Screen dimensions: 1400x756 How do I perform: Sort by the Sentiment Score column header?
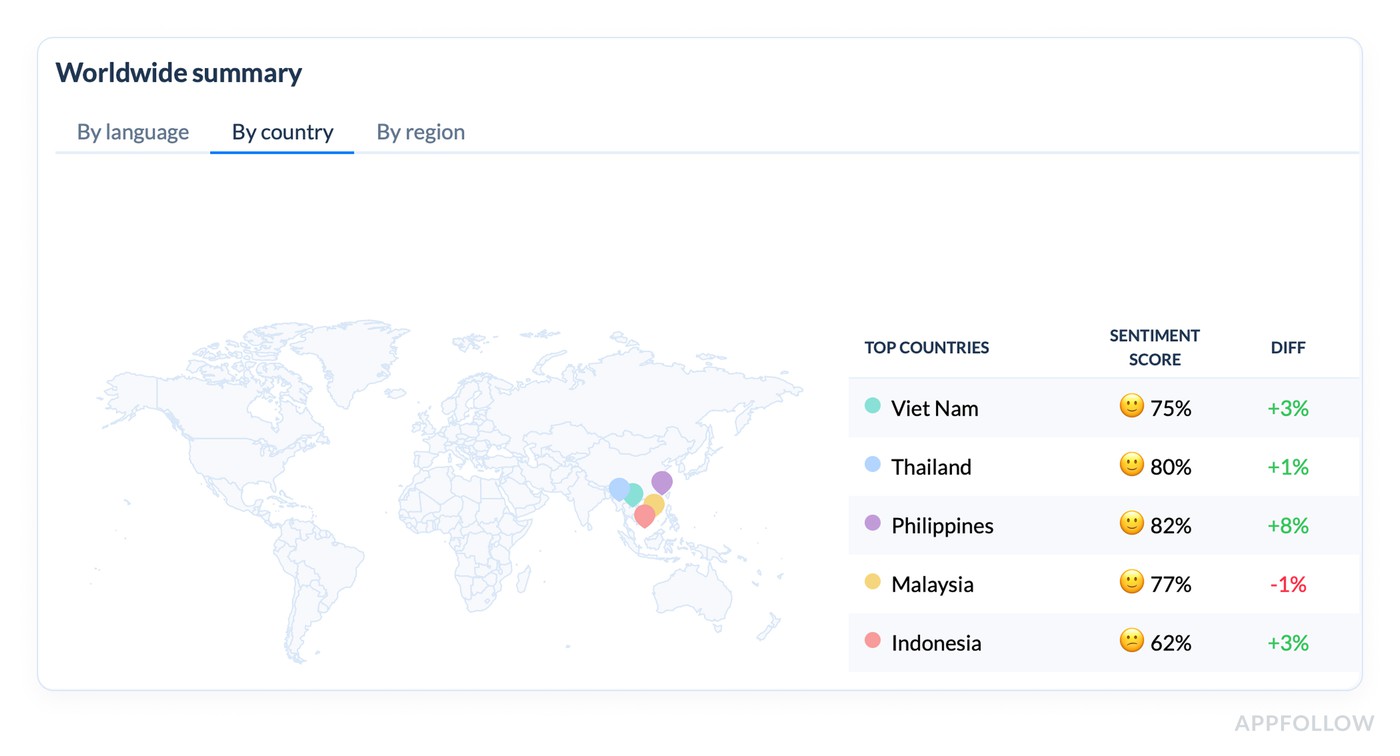[1154, 346]
